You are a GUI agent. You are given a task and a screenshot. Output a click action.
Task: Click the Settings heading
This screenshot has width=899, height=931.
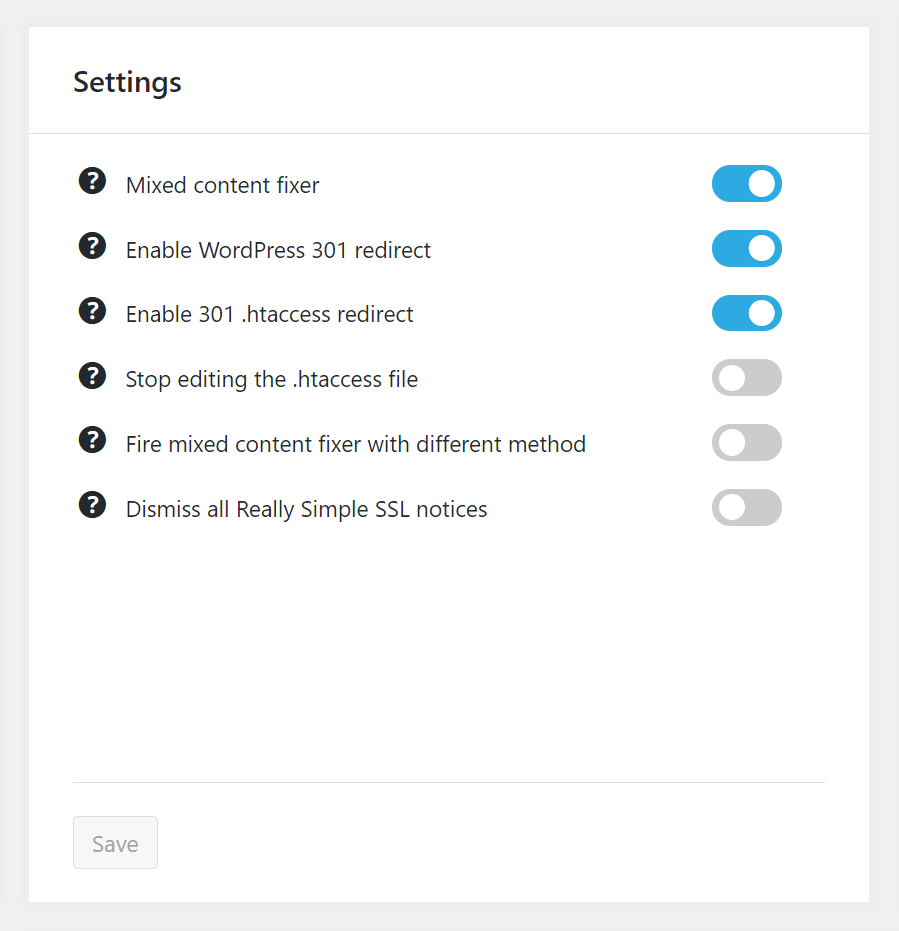point(127,83)
